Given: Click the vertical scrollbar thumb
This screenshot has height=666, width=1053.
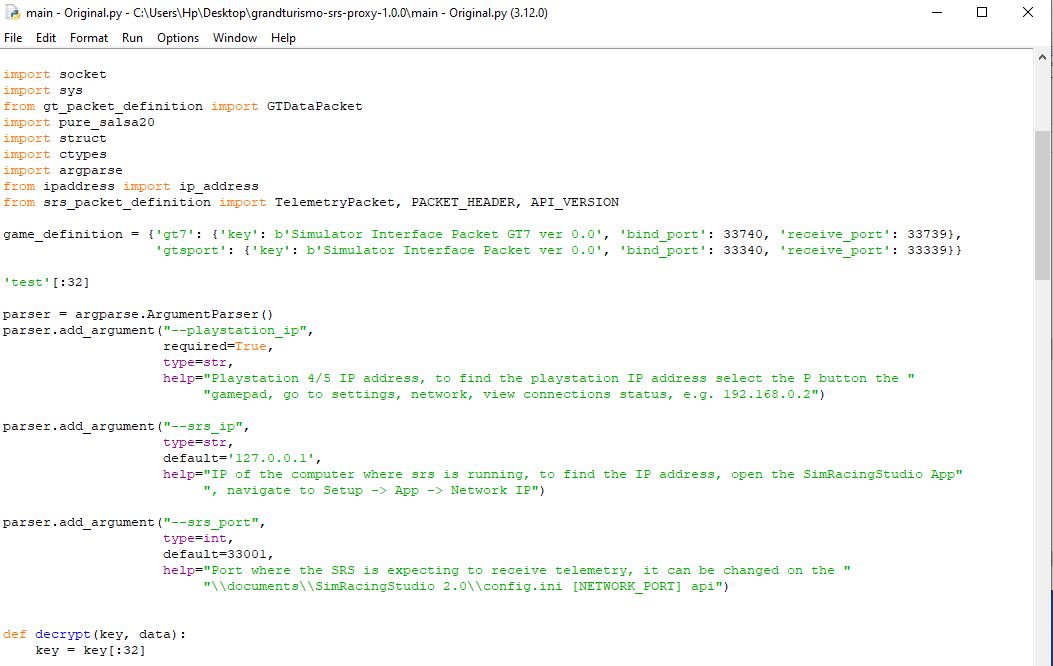Looking at the screenshot, I should coord(1042,205).
